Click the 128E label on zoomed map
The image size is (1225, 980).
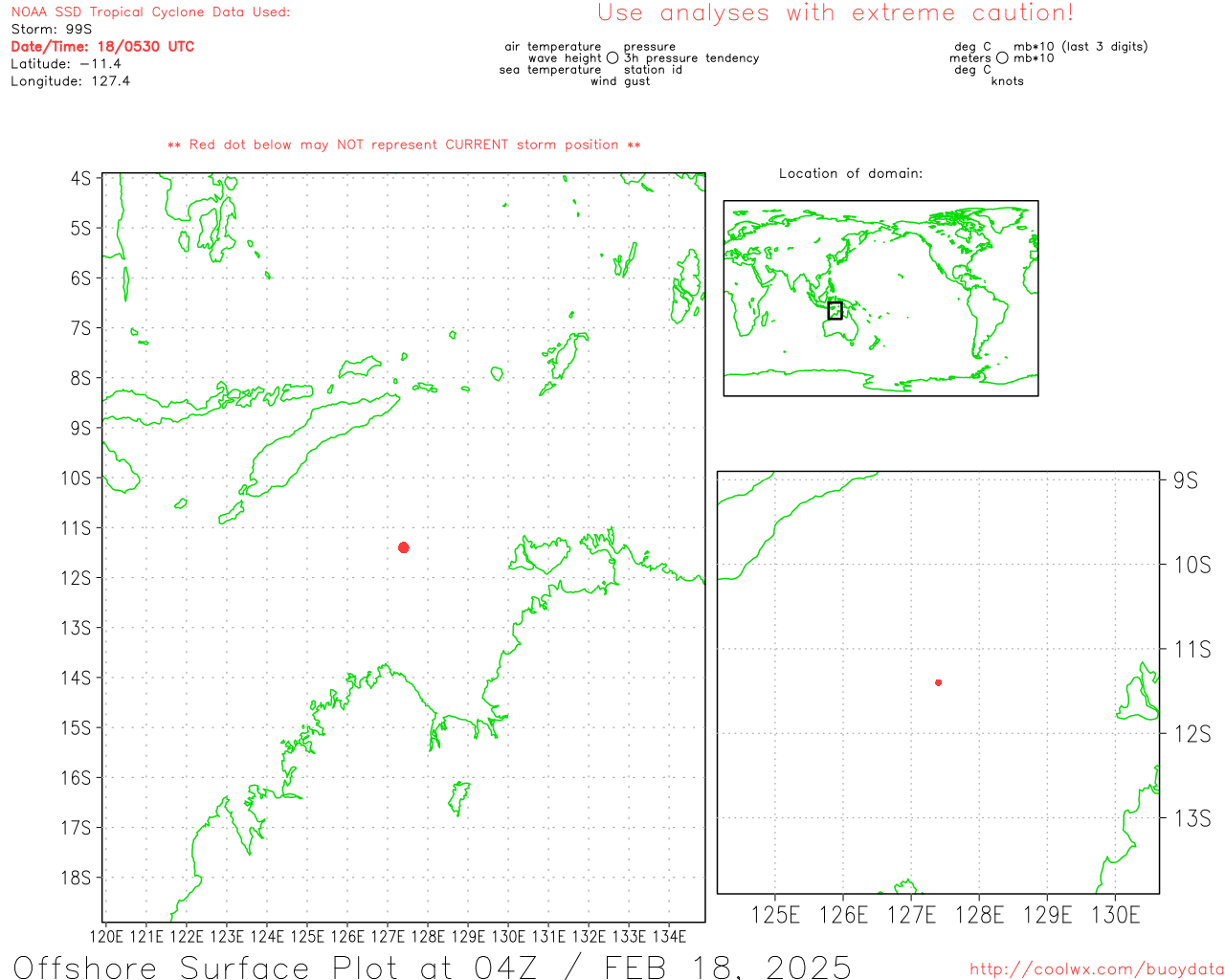[x=979, y=915]
